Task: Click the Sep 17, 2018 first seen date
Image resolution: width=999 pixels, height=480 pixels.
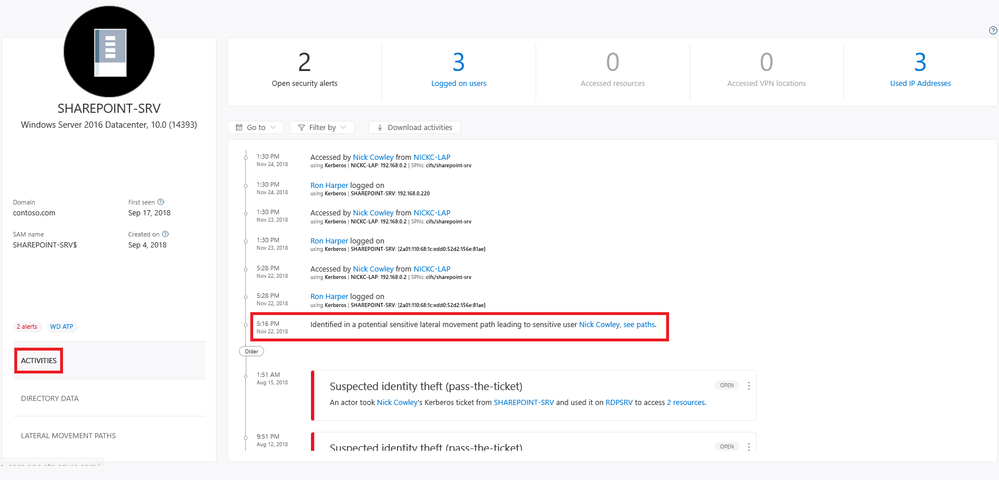Action: tap(149, 213)
